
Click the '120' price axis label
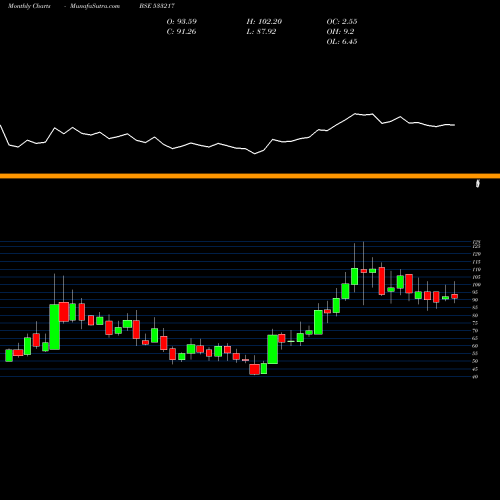click(476, 254)
